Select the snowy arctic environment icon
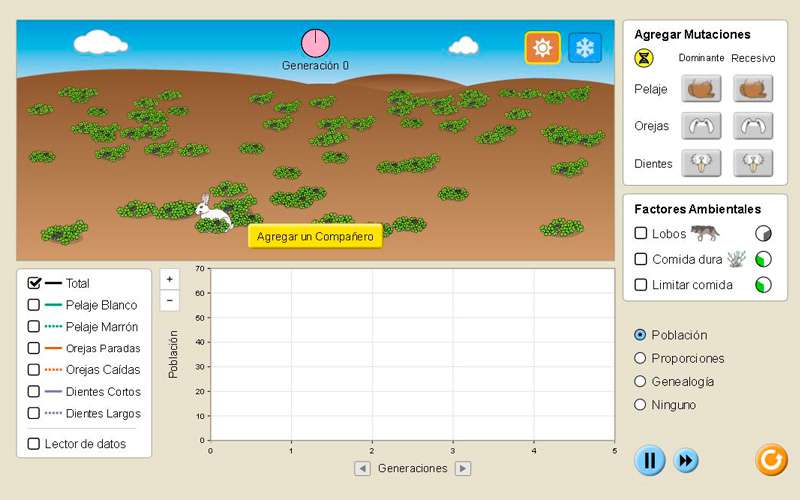The height and width of the screenshot is (500, 800). (585, 47)
